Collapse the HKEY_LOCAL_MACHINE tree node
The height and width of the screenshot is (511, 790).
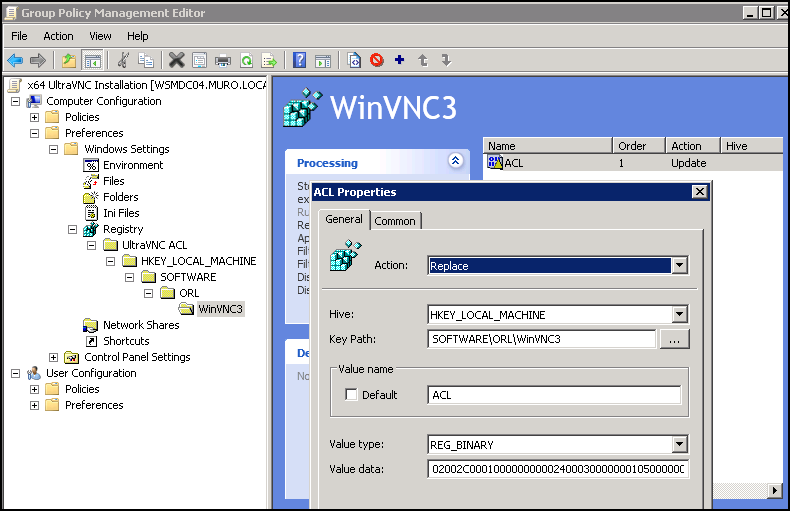point(110,261)
